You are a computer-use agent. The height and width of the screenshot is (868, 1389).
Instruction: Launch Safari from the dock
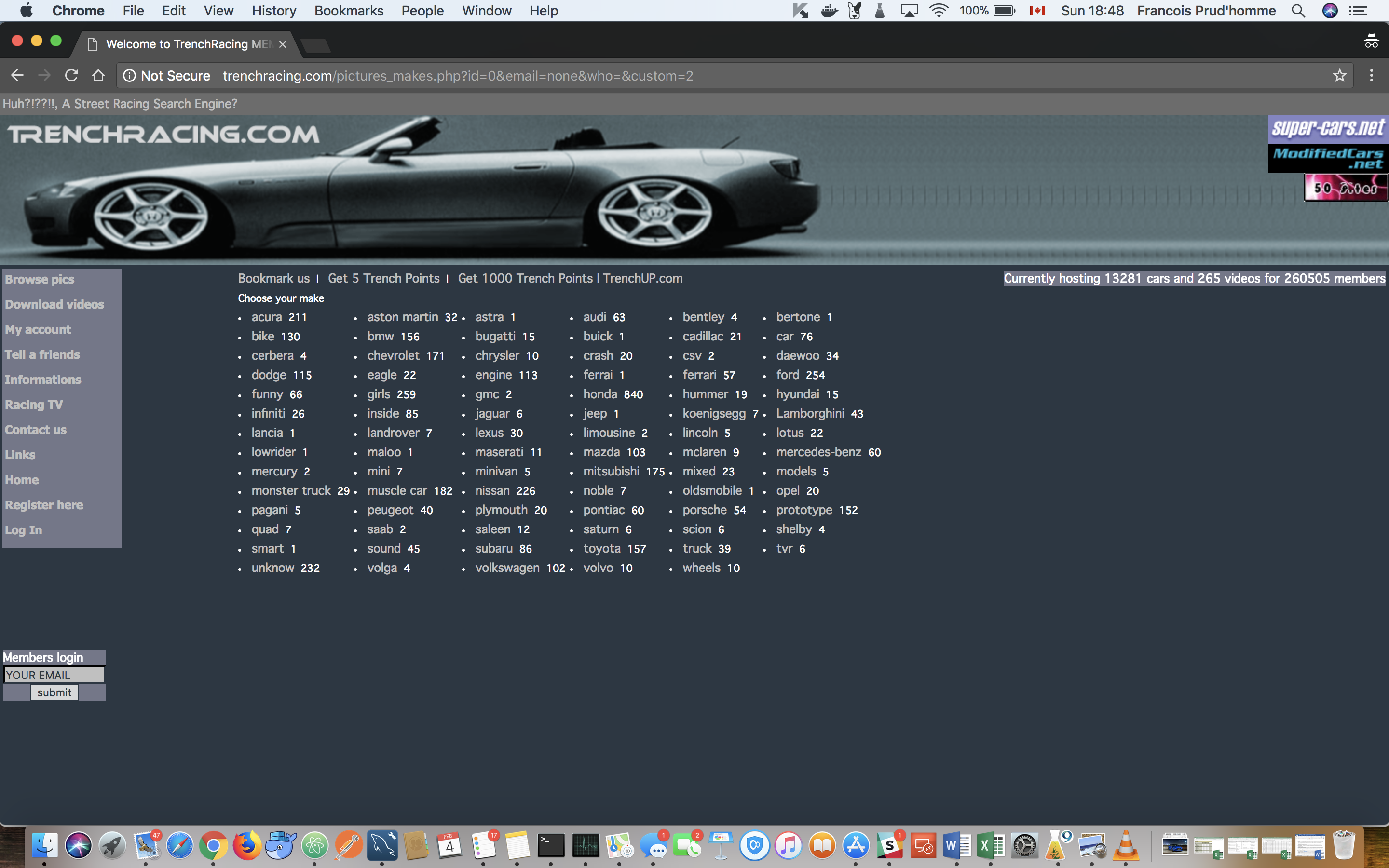coord(179,845)
